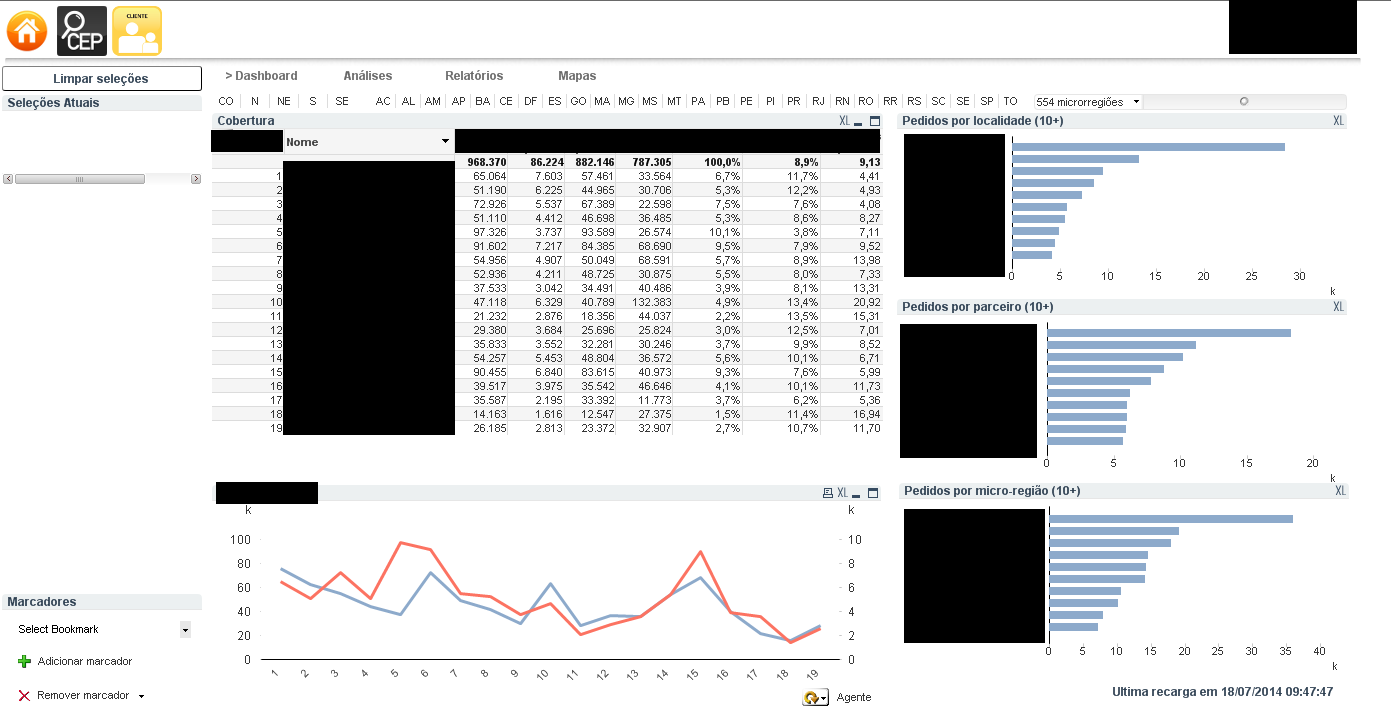Export Pedidos por localidade chart to XL
The image size is (1391, 726).
[x=1339, y=121]
